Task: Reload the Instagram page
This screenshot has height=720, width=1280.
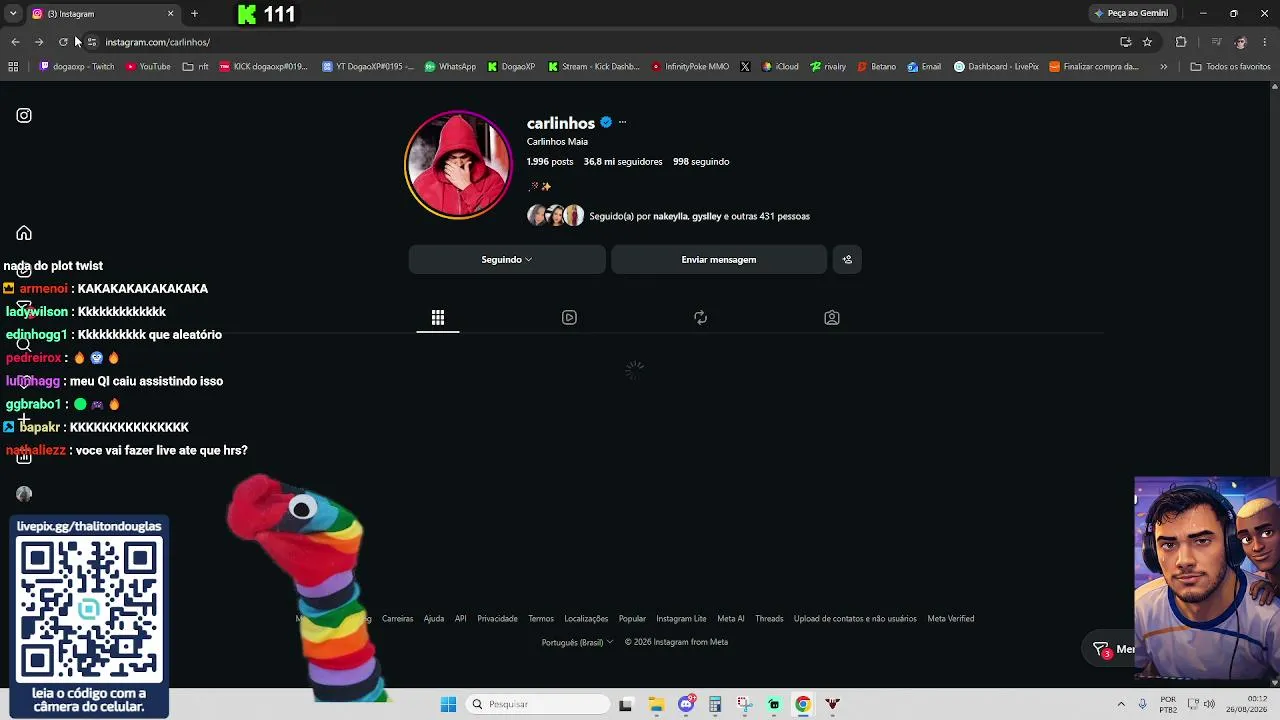Action: pyautogui.click(x=63, y=42)
